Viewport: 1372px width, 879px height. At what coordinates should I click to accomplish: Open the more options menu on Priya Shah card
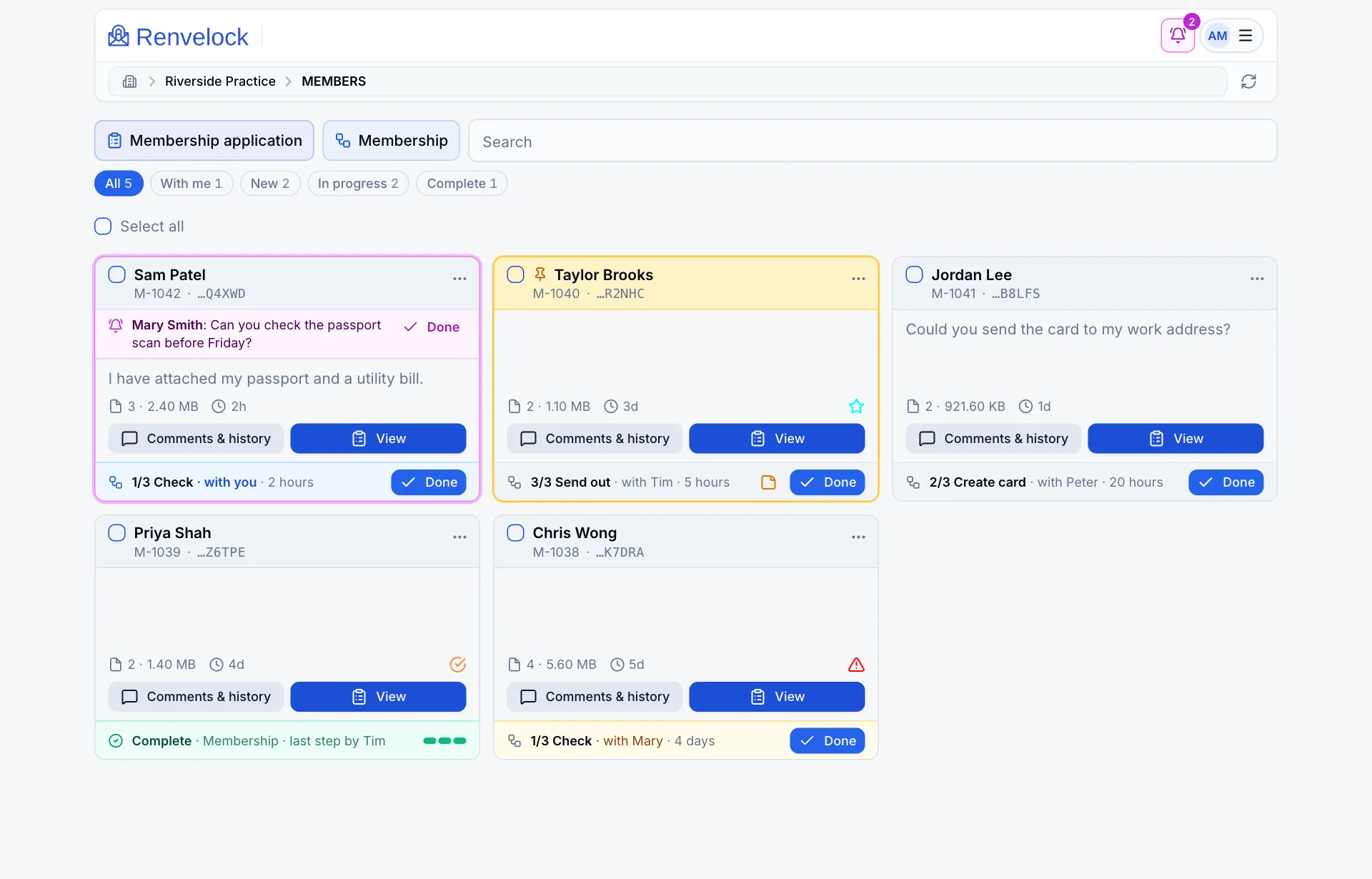pos(459,537)
